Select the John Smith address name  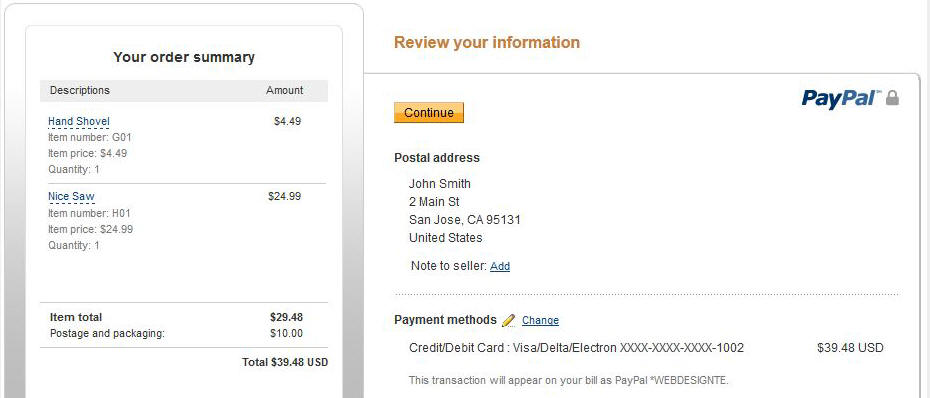439,184
